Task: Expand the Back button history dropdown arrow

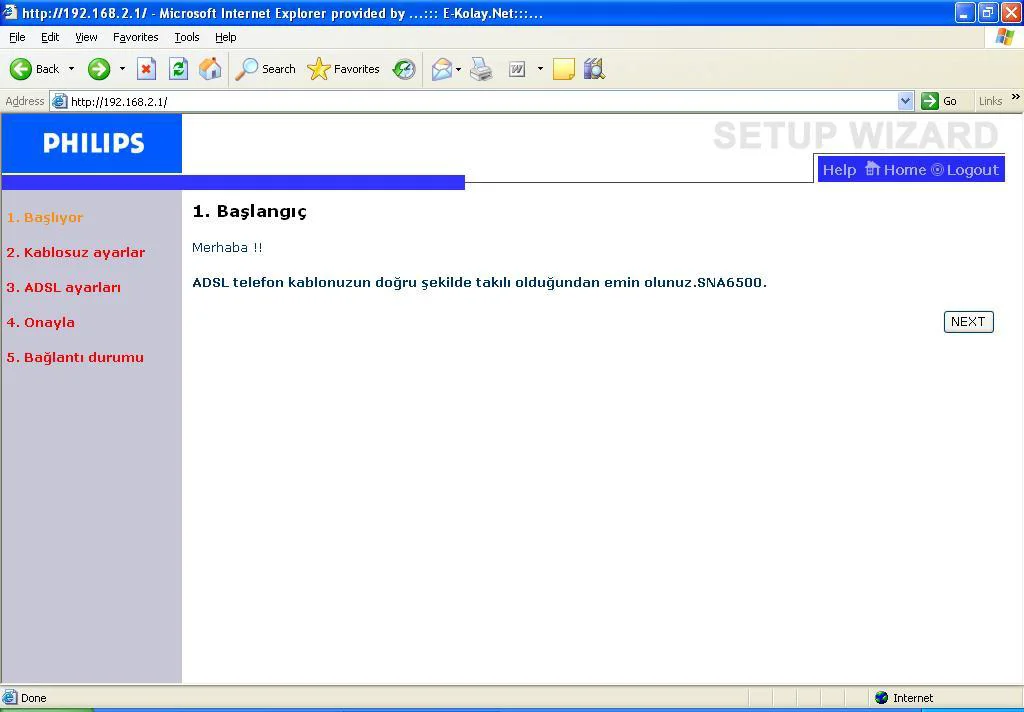Action: 71,69
